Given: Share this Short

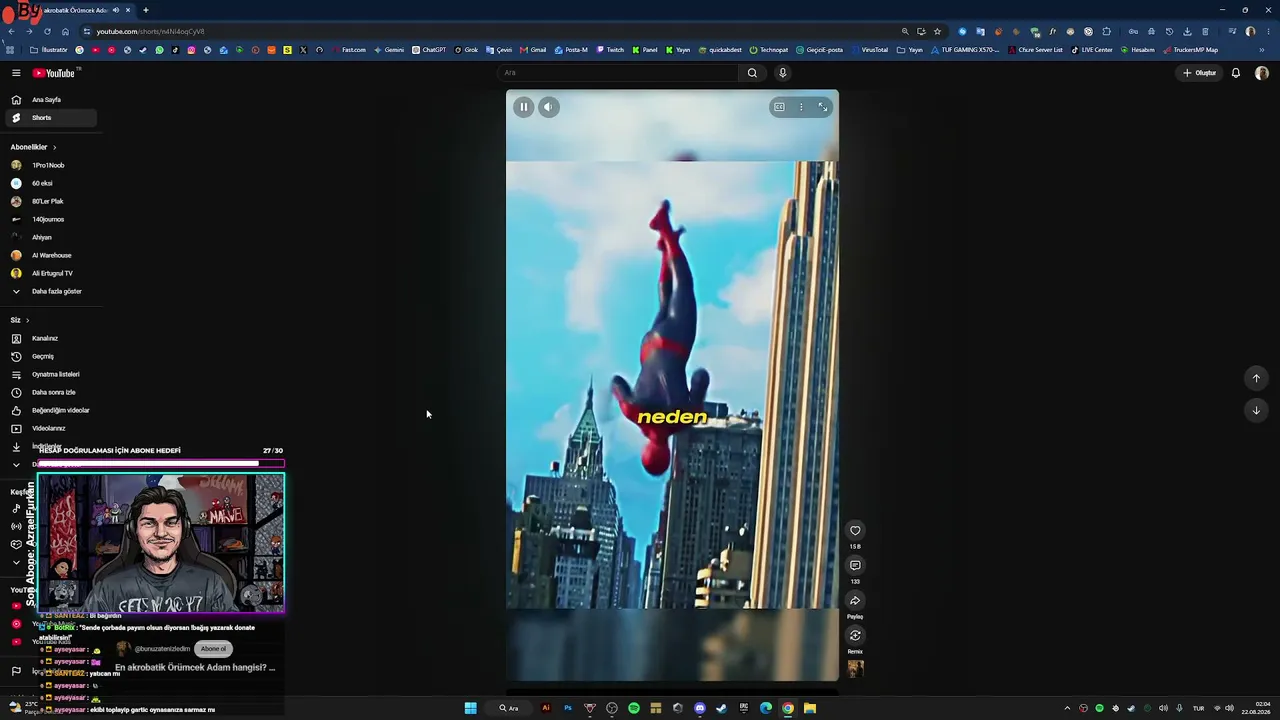Looking at the screenshot, I should [x=855, y=601].
